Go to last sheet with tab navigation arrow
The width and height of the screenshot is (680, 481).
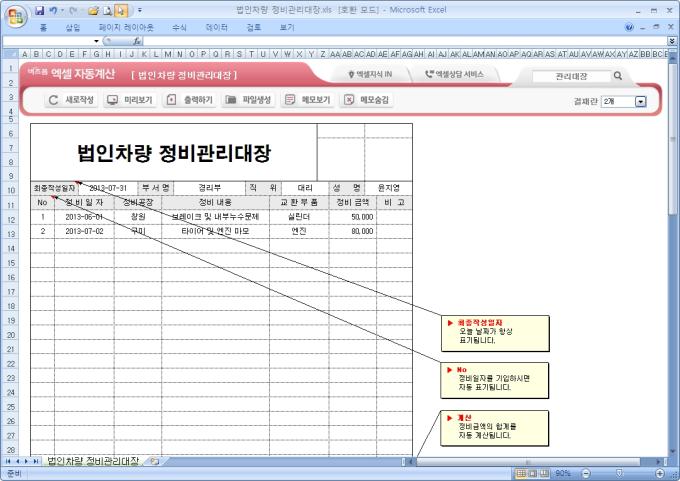[35, 461]
